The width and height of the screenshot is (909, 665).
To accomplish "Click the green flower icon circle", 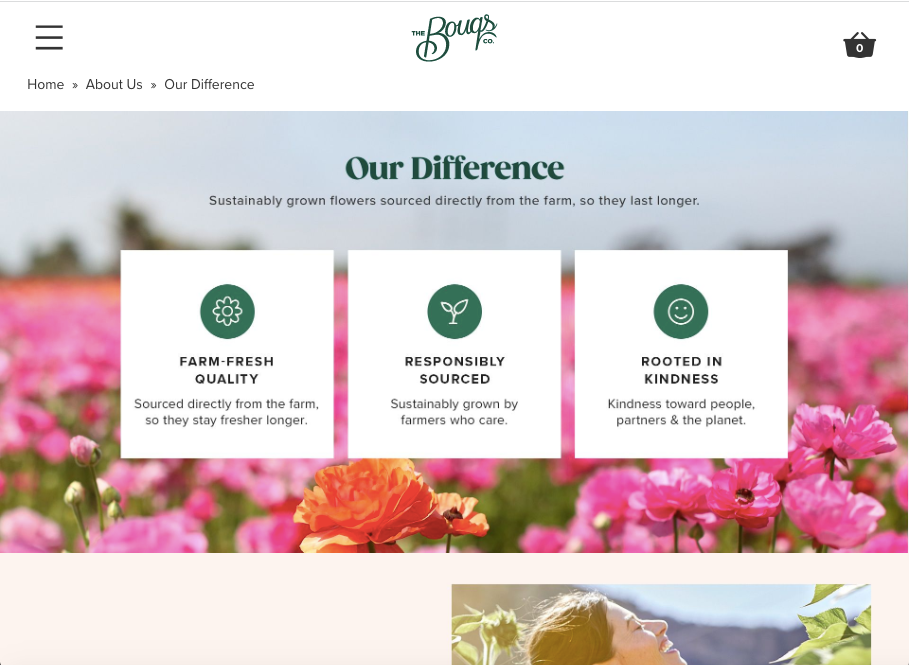I will click(x=227, y=311).
